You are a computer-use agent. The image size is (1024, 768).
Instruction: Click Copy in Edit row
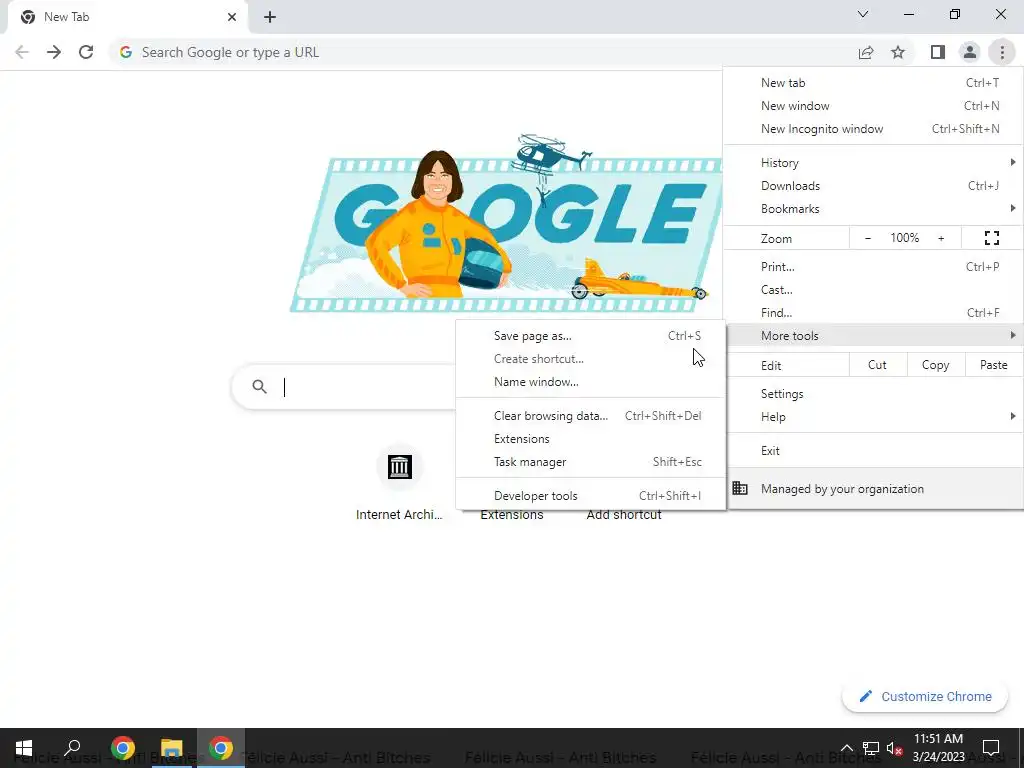pyautogui.click(x=935, y=365)
